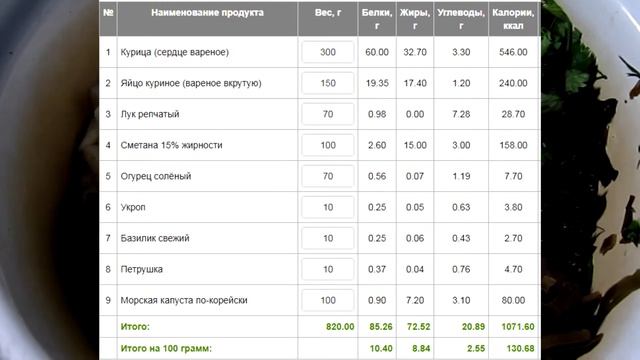640x360 pixels.
Task: Select product name Базилик свежий
Action: [x=155, y=238]
